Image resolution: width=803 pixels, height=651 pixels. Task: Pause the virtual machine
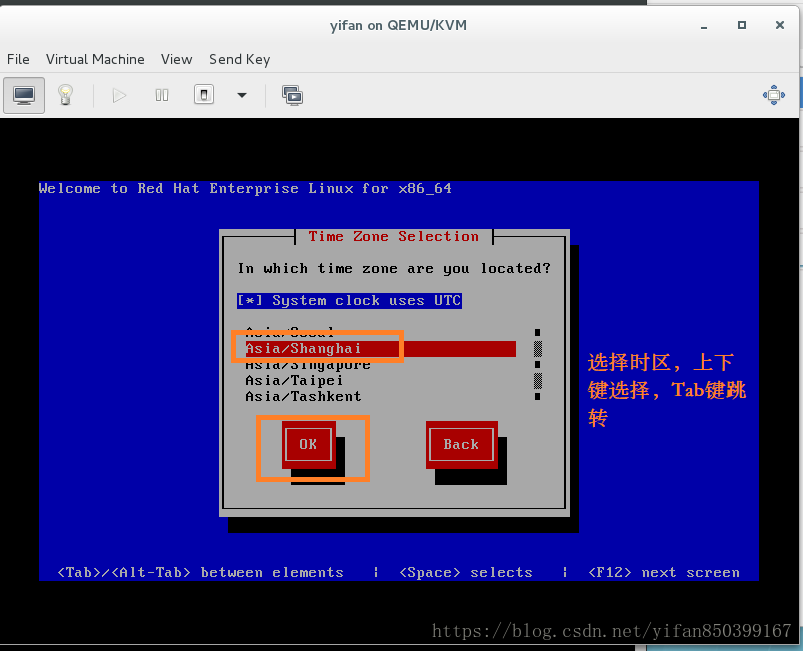(162, 95)
